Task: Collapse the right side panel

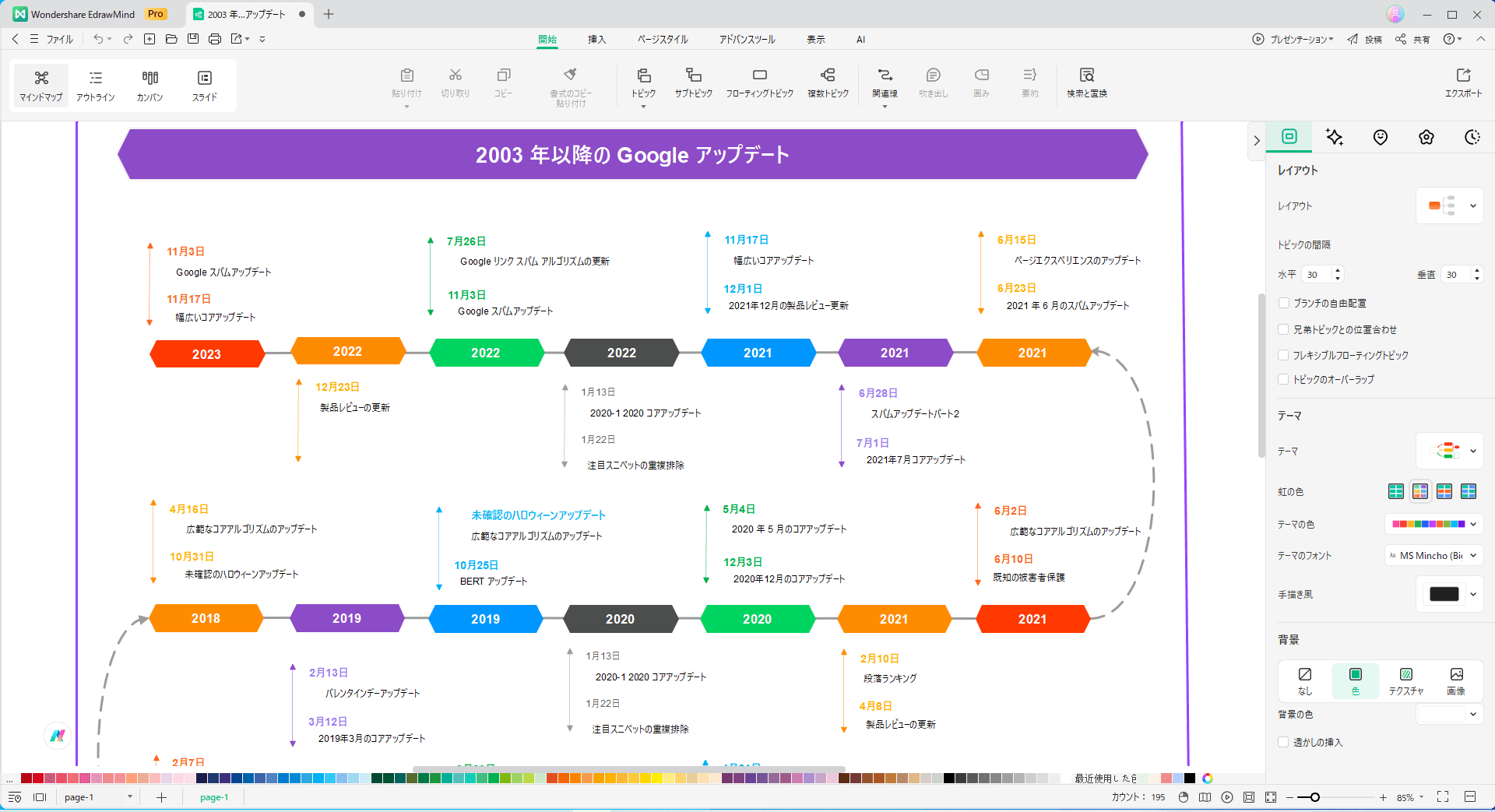Action: (x=1256, y=141)
